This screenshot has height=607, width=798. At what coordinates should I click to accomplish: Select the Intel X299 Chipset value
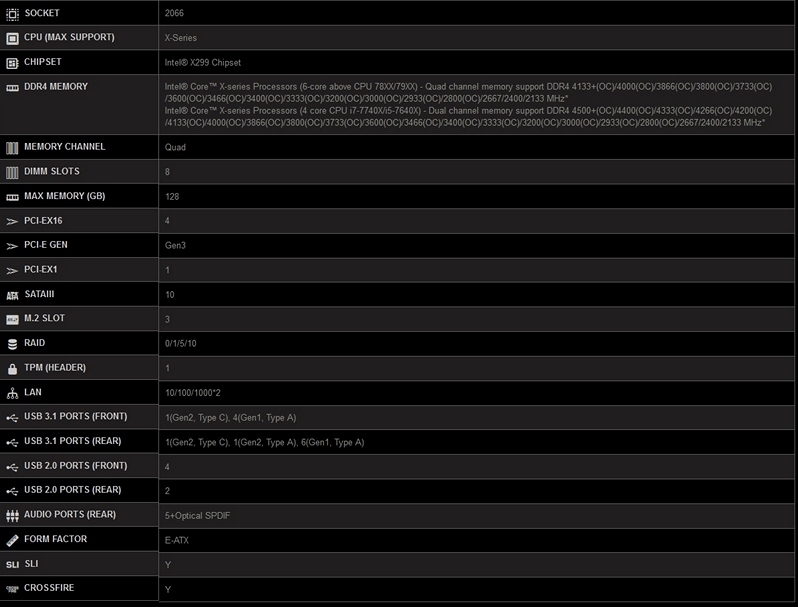[x=203, y=63]
